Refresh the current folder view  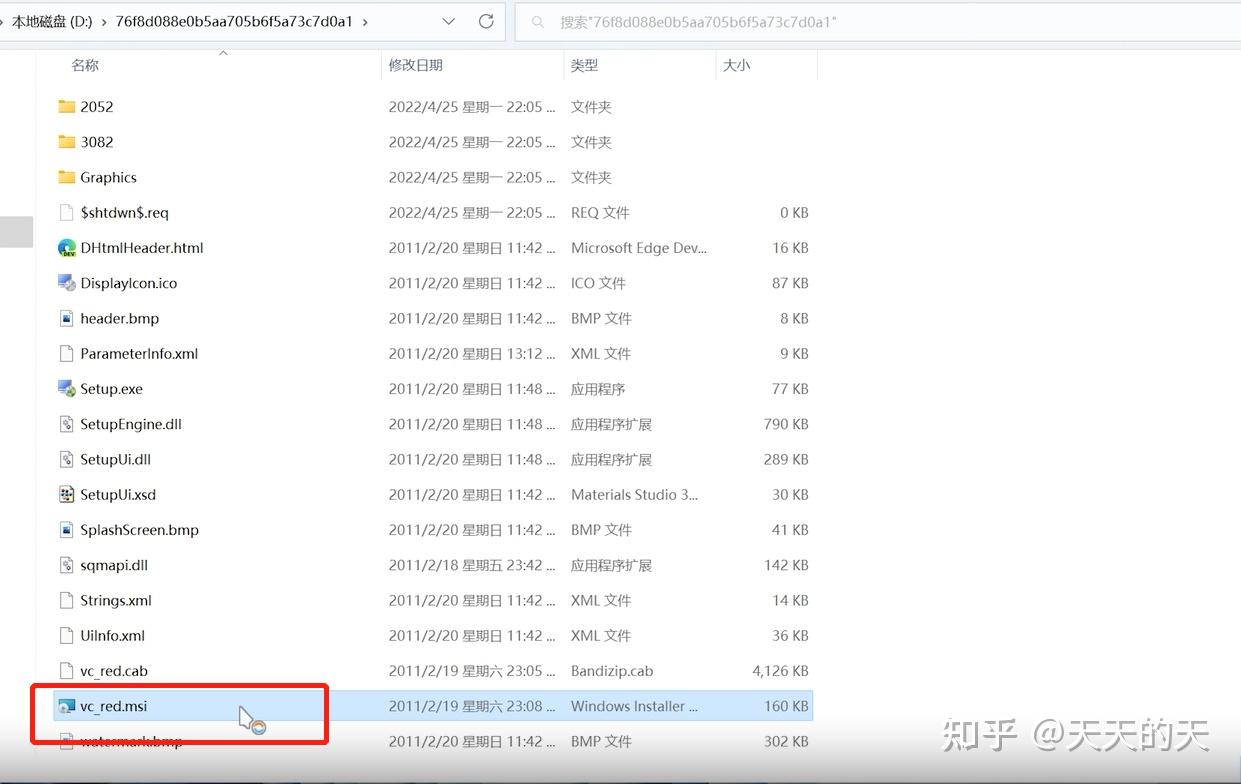pos(487,21)
